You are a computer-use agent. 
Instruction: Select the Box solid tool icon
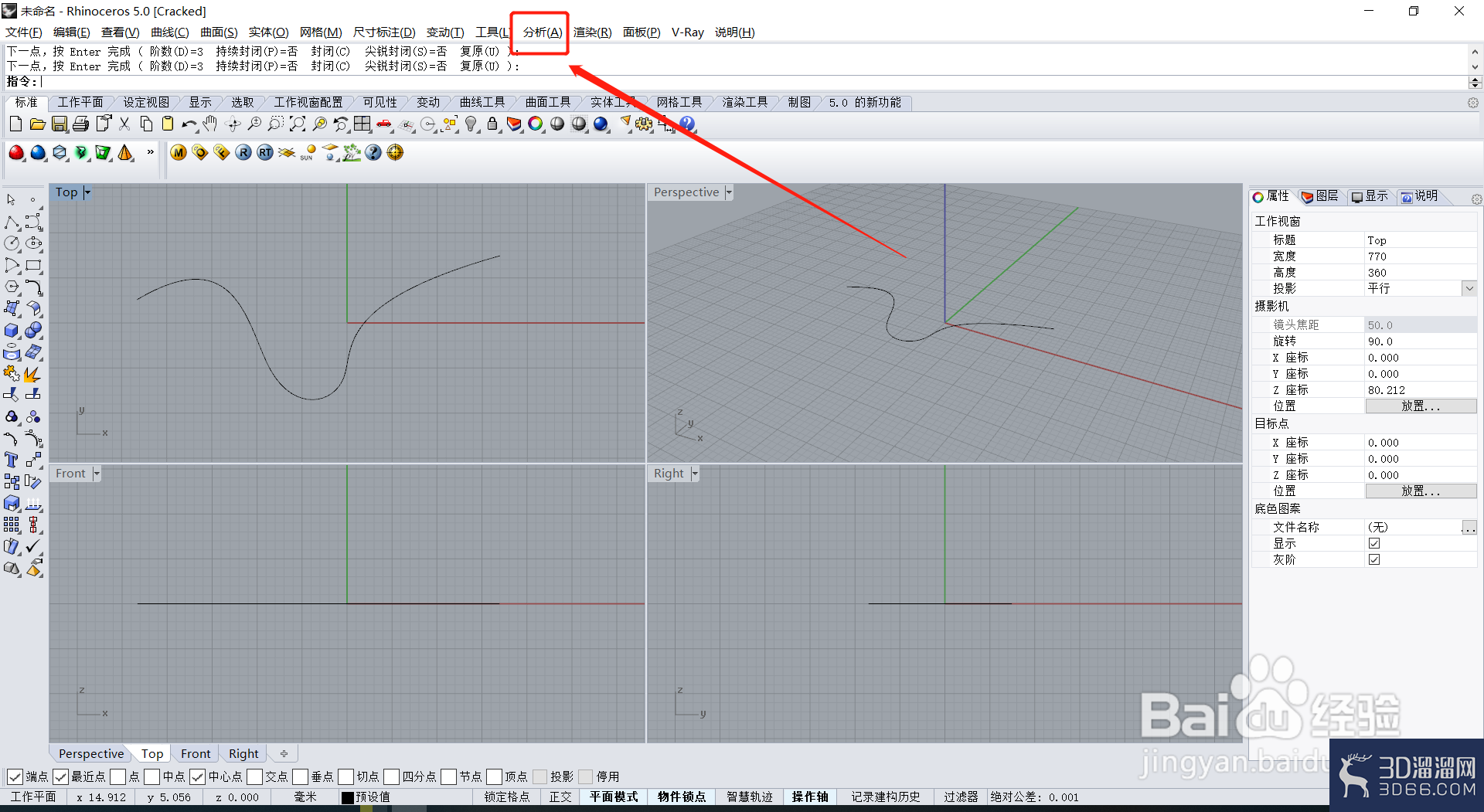pos(12,330)
